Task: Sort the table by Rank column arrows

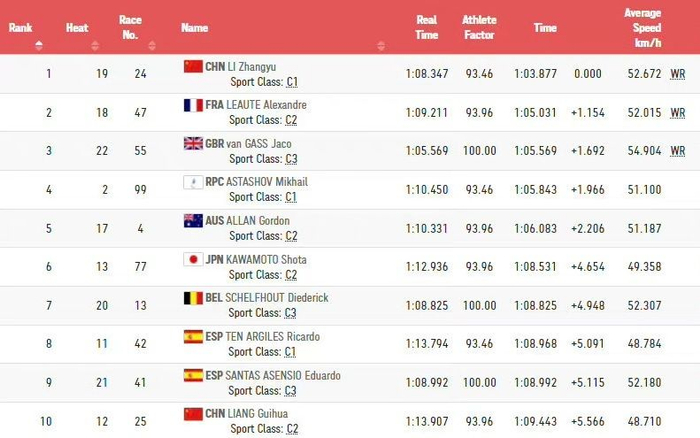Action: click(39, 45)
